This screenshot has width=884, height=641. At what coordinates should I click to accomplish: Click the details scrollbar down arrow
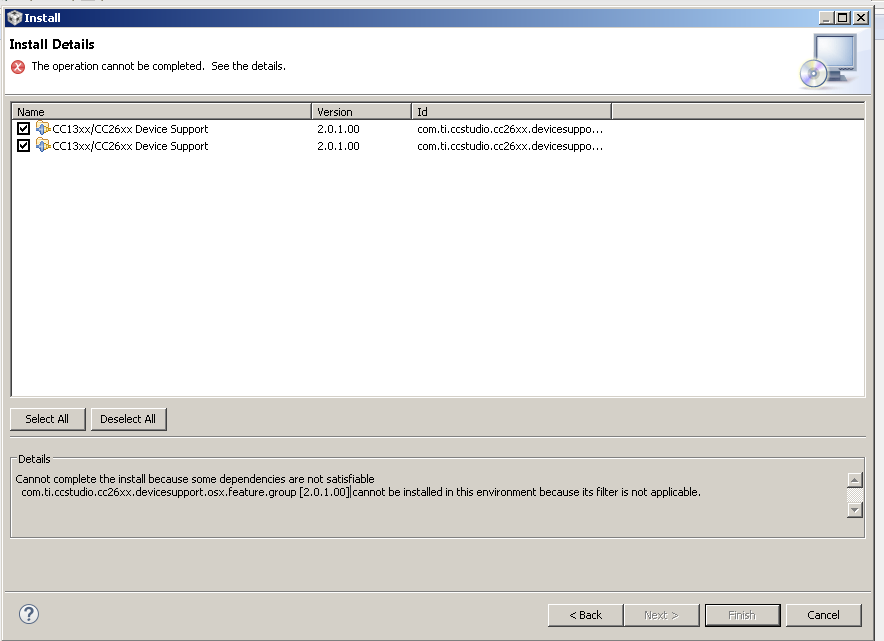click(855, 510)
